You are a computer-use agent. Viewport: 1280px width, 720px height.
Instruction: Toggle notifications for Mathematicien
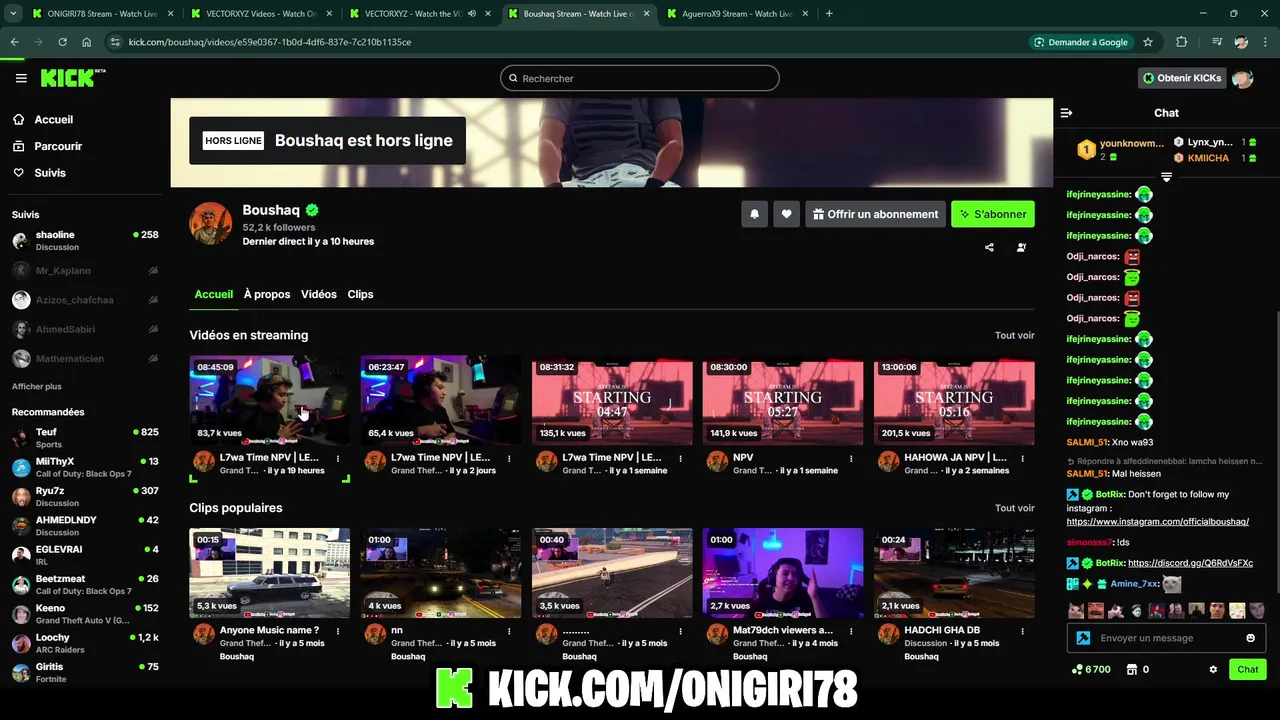click(x=153, y=358)
